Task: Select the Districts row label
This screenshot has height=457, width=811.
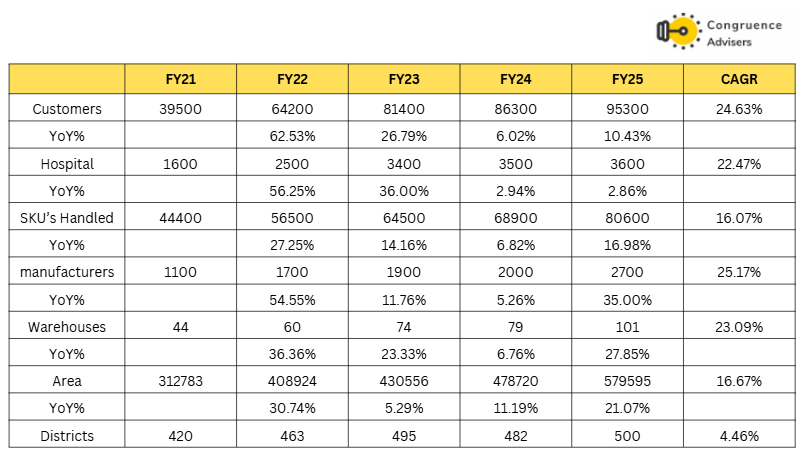Action: (x=67, y=435)
